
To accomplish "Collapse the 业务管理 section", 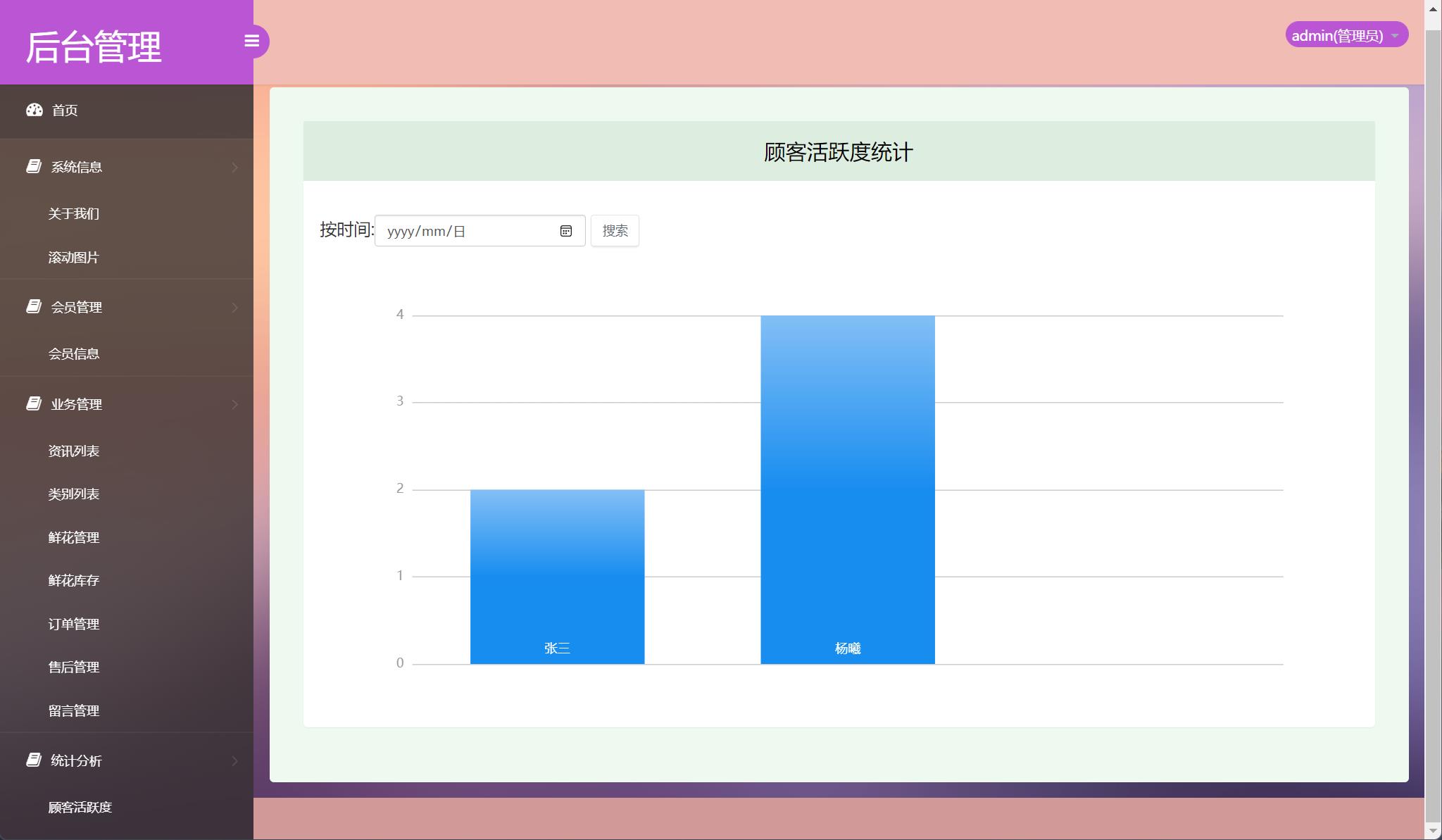I will coord(234,403).
